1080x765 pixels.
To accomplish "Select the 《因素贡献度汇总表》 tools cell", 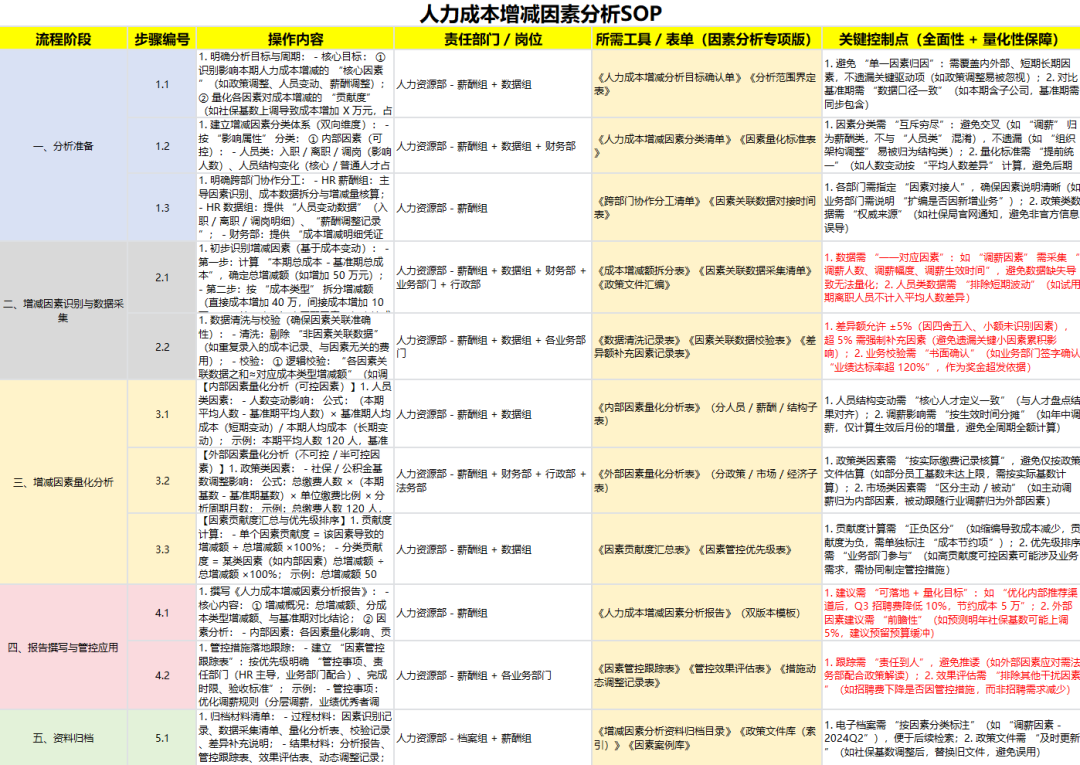I will [706, 549].
